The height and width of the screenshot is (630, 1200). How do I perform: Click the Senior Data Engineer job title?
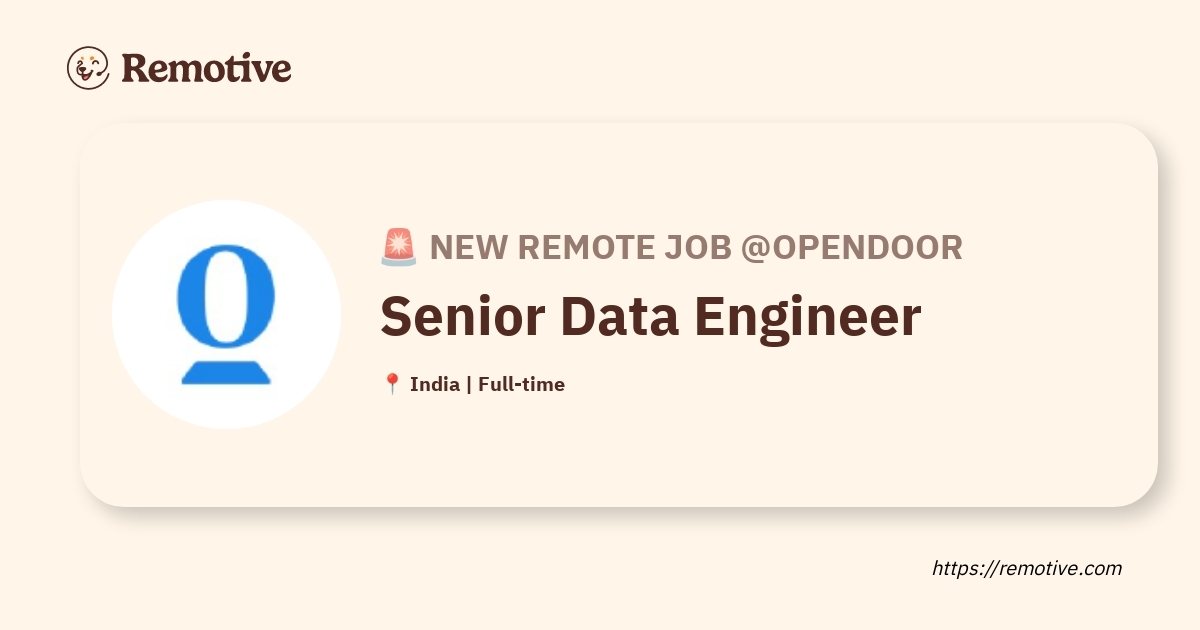[650, 316]
